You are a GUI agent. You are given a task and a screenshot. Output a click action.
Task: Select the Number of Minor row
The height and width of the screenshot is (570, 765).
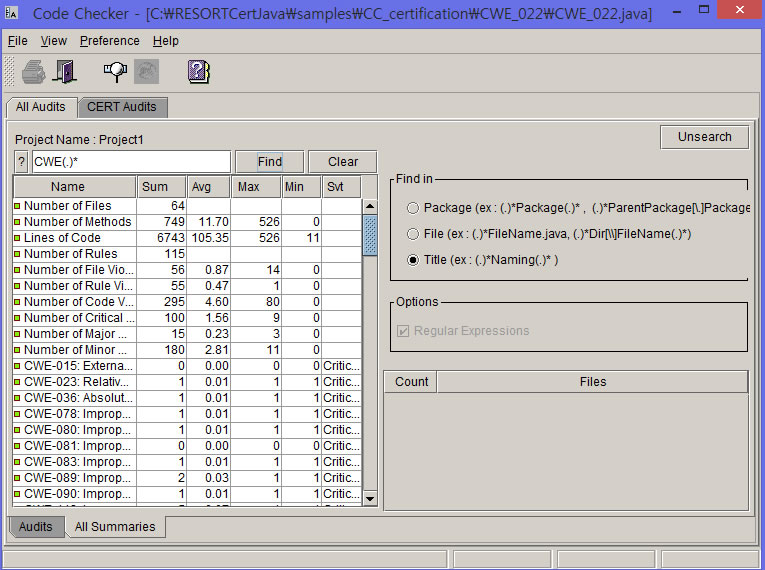[x=187, y=350]
